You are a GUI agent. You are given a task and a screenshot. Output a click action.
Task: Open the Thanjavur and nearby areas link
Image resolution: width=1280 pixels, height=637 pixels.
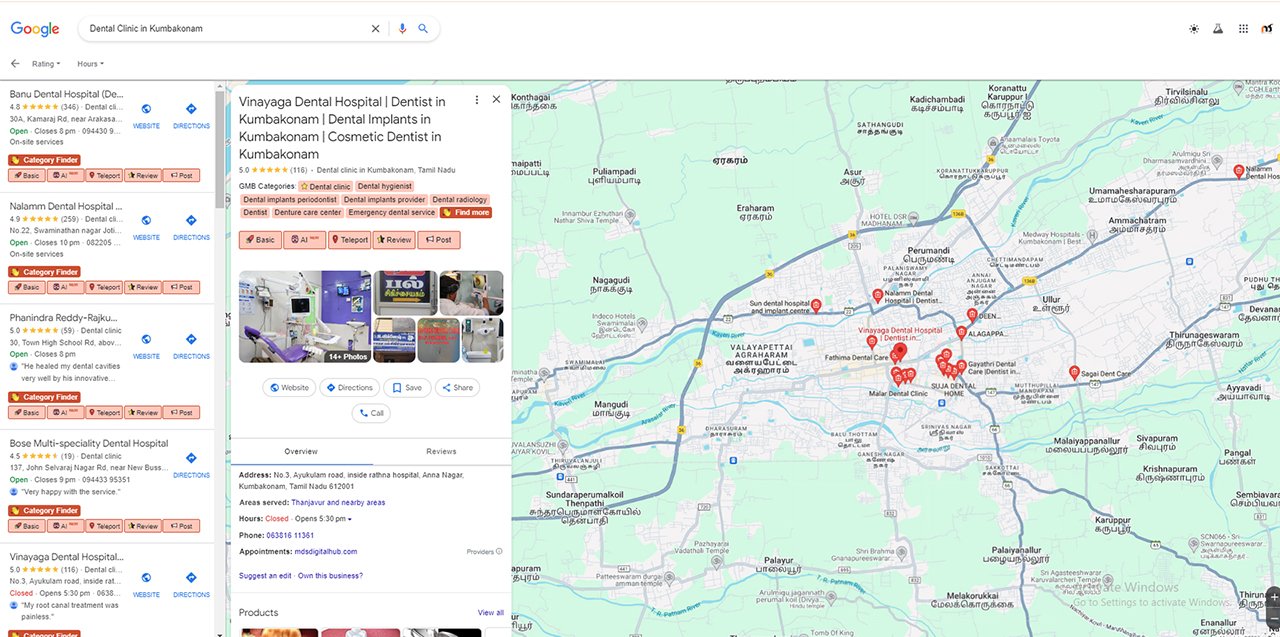point(338,502)
